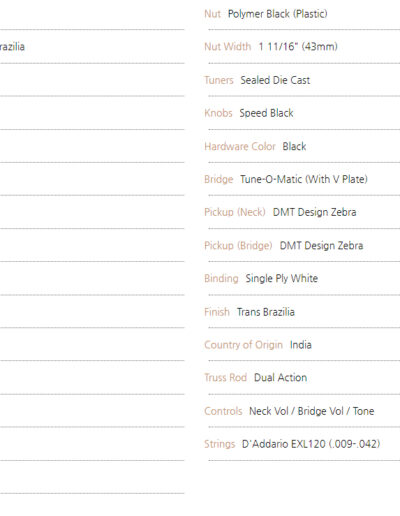Click the Binding label
Viewport: 400px width, 516px height.
click(x=221, y=278)
